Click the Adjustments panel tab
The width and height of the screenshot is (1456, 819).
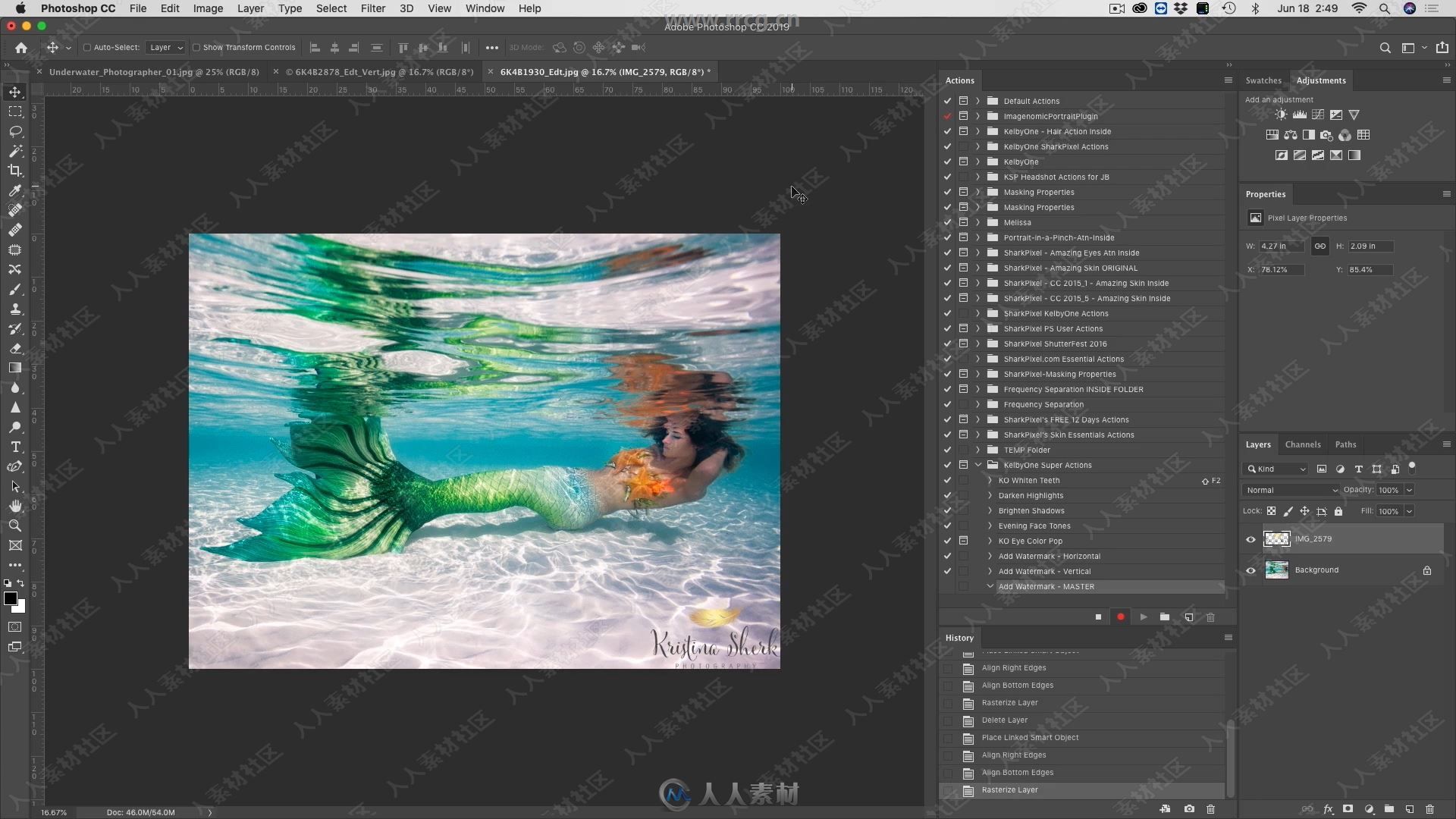[1320, 79]
